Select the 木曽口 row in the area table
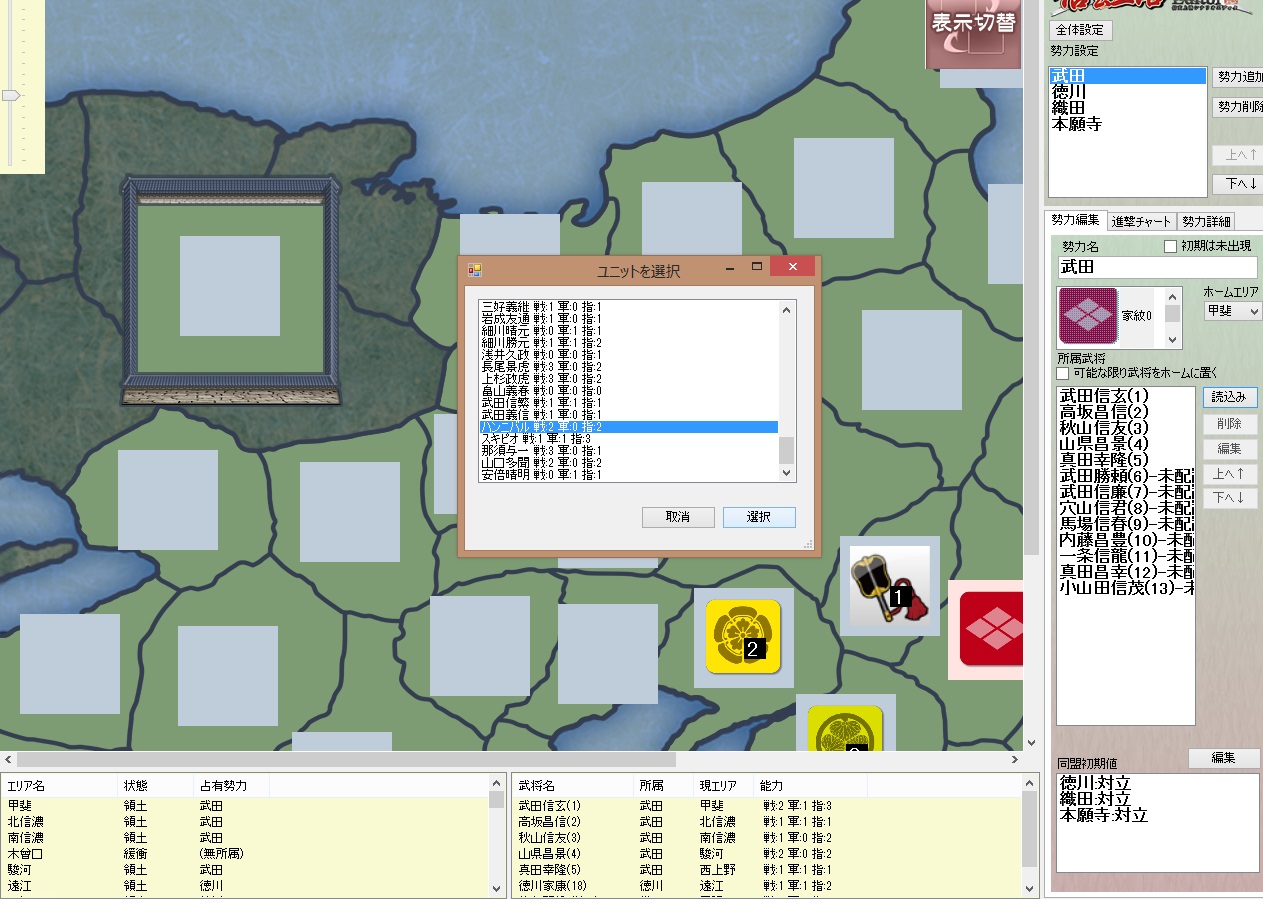 [245, 854]
